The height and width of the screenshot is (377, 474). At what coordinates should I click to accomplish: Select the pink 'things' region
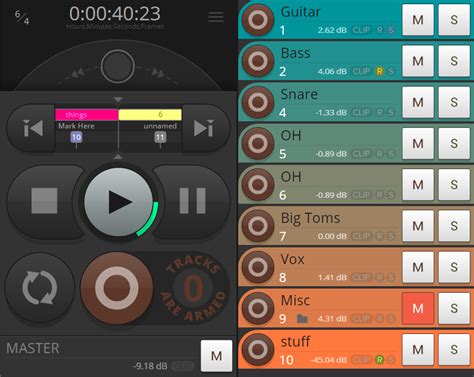click(x=87, y=115)
